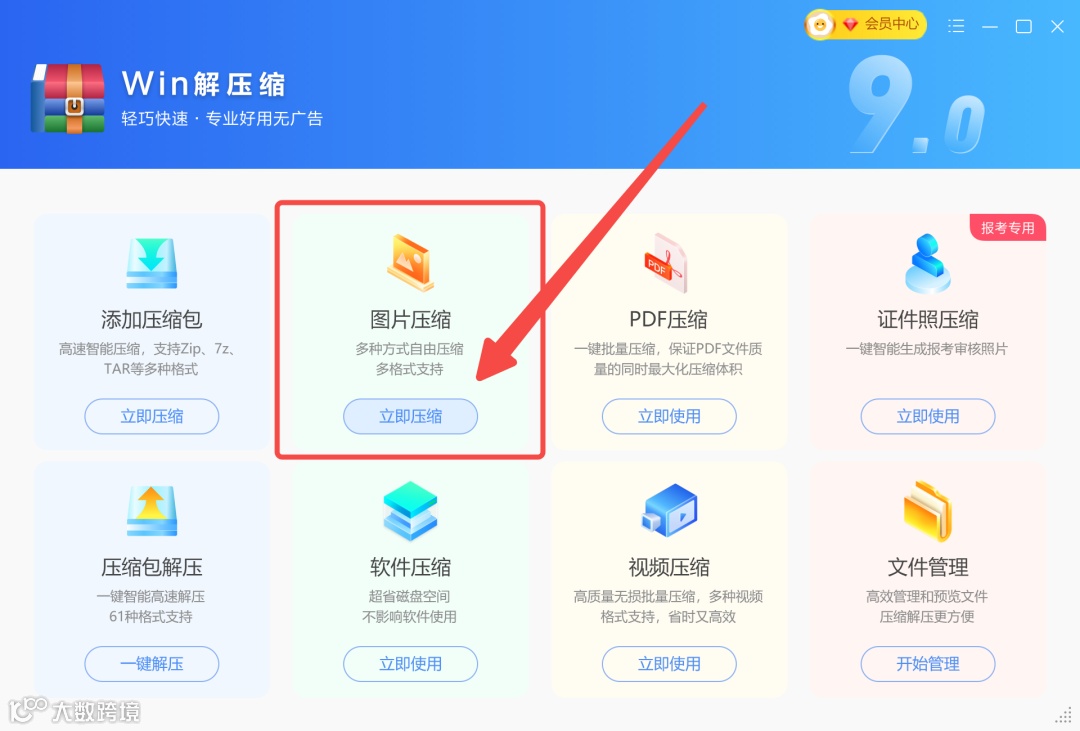Click 立即使用 under 视频压缩
The height and width of the screenshot is (731, 1080).
tap(669, 663)
